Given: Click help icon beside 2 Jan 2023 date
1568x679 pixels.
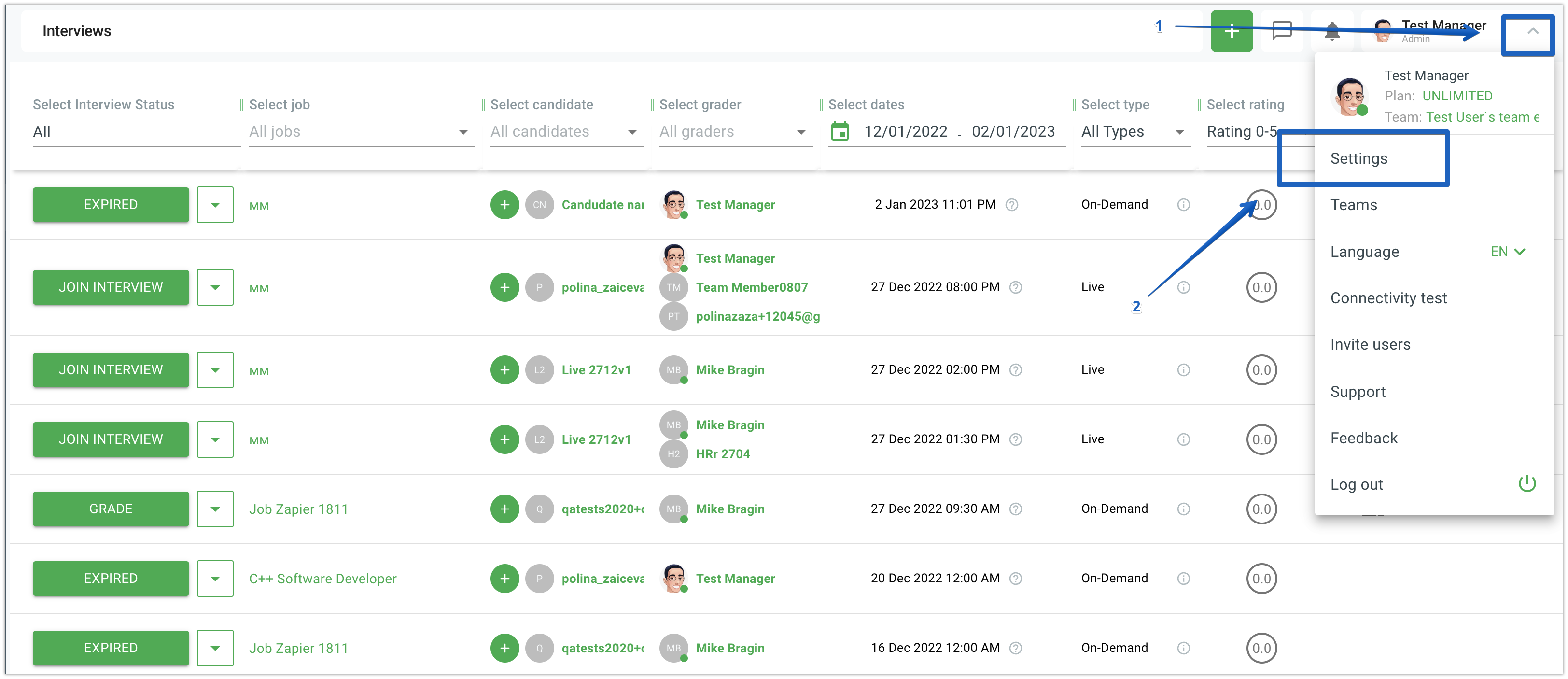Looking at the screenshot, I should [x=1011, y=205].
